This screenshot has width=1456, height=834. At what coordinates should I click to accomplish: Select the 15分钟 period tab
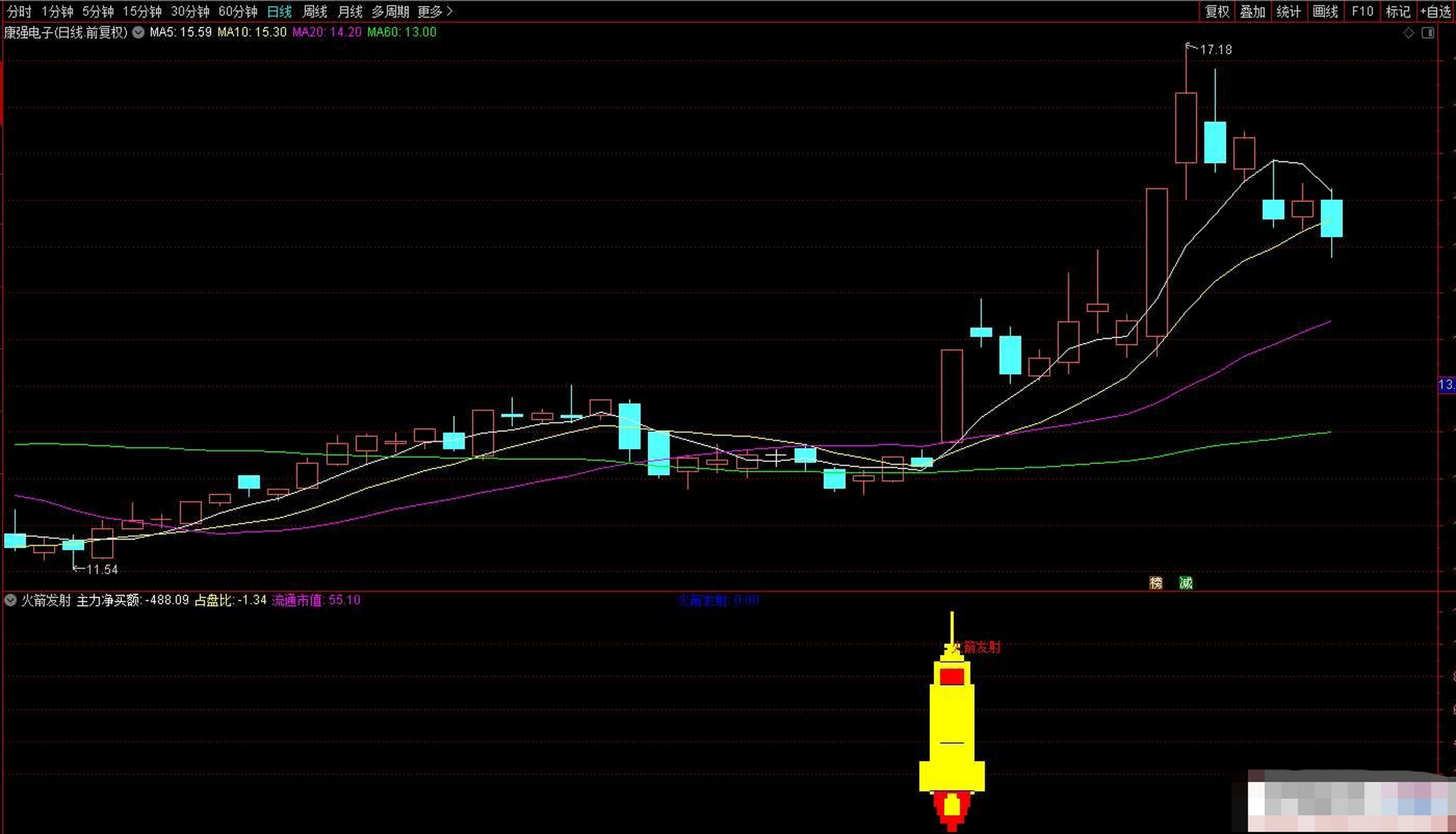pyautogui.click(x=142, y=11)
